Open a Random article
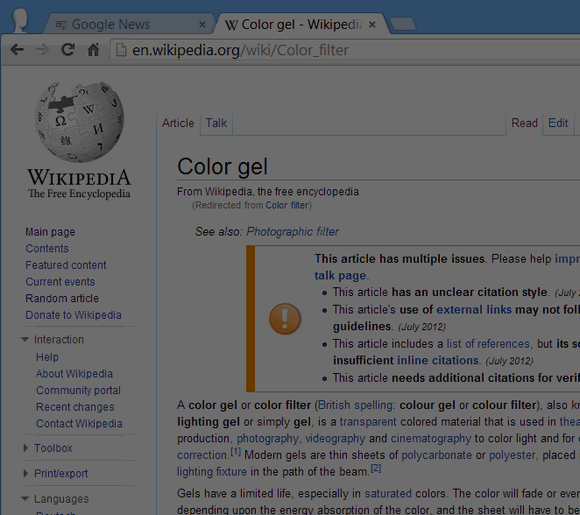This screenshot has height=515, width=580. [62, 298]
